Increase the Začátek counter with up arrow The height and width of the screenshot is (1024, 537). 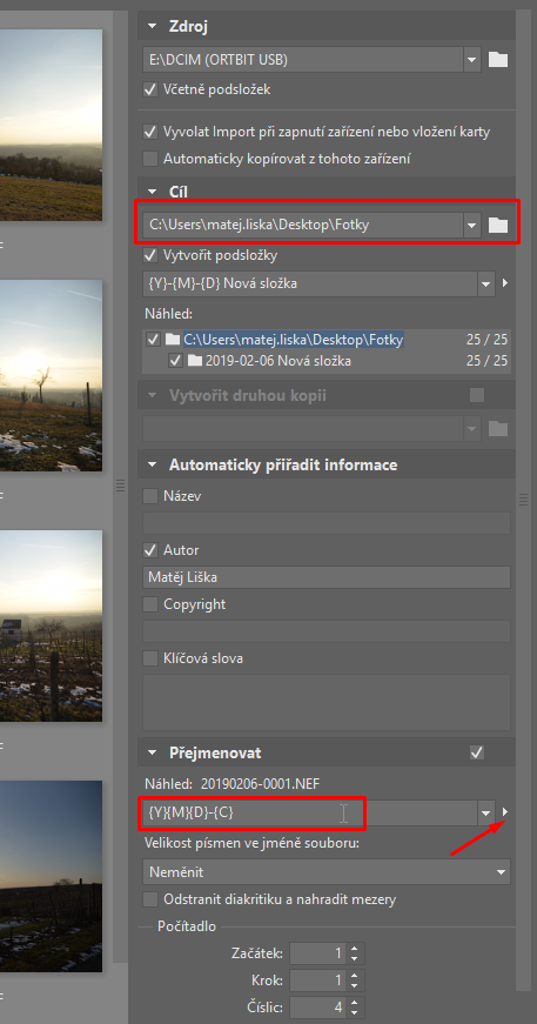pos(354,949)
